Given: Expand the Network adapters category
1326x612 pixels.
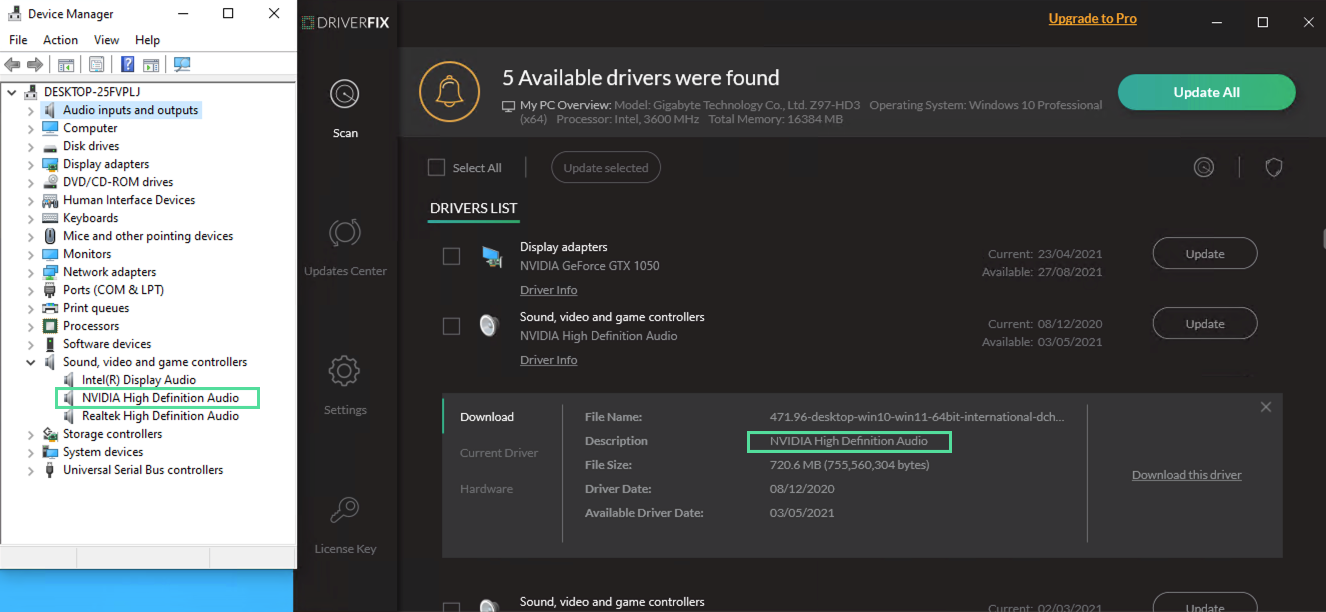Looking at the screenshot, I should tap(31, 272).
